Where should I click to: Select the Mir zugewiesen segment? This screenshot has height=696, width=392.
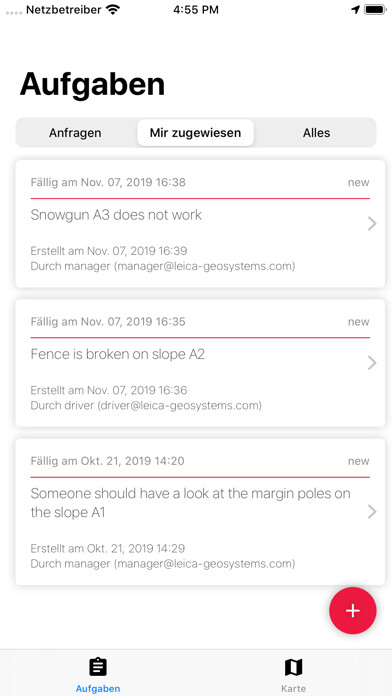(x=195, y=133)
